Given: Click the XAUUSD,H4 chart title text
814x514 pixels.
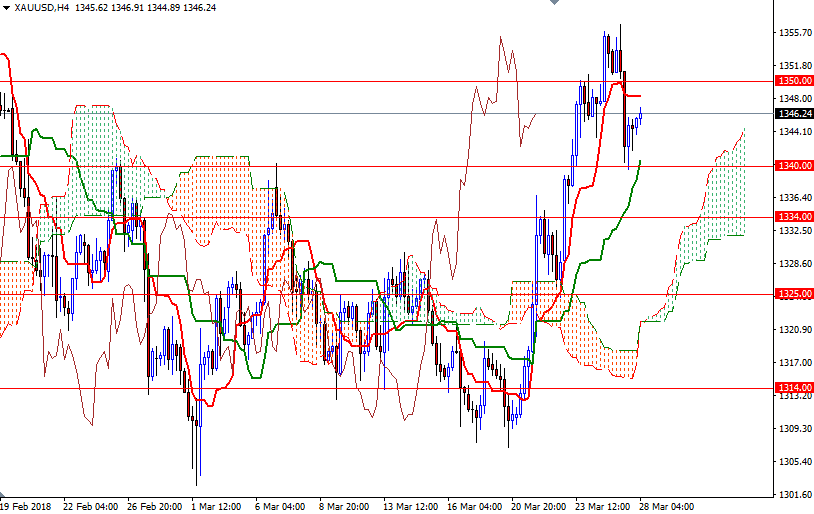Looking at the screenshot, I should tap(42, 8).
